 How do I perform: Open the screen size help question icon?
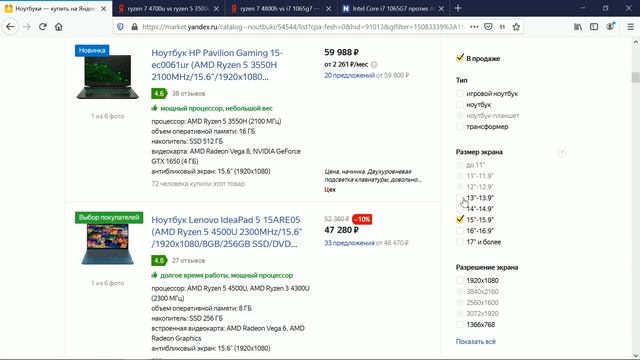click(x=562, y=153)
